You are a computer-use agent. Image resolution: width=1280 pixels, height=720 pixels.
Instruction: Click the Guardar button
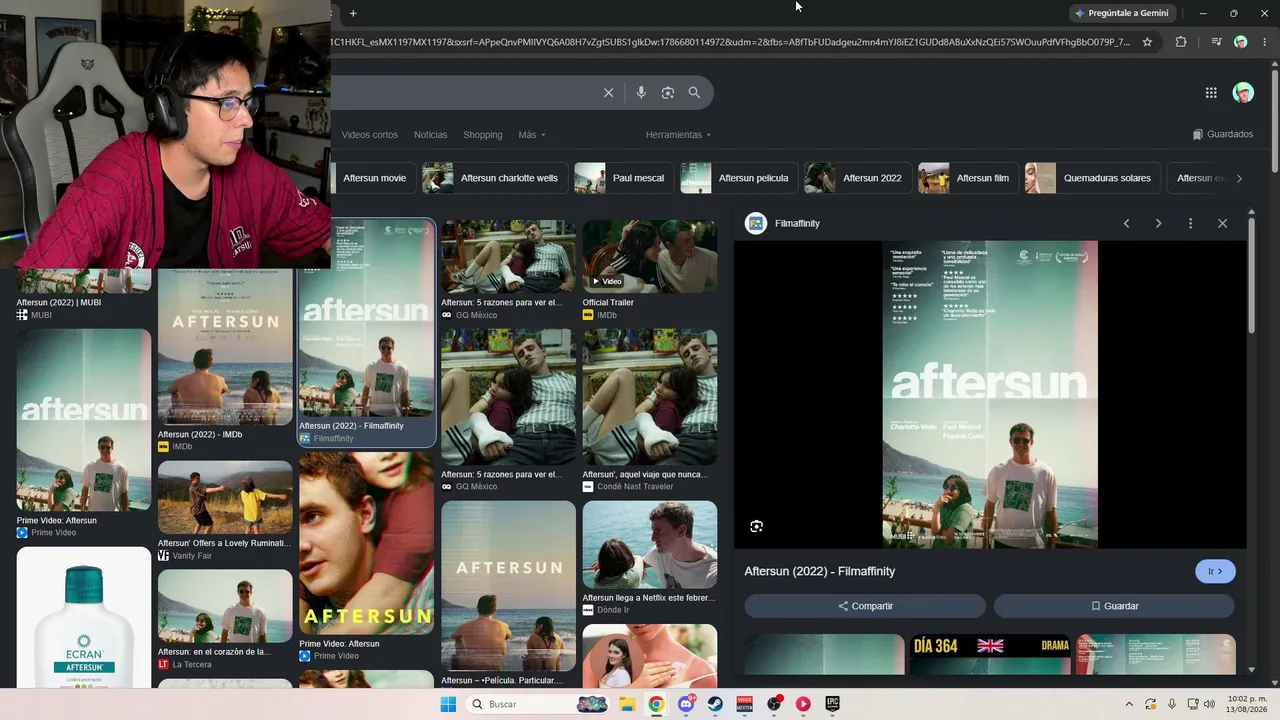coord(1114,606)
